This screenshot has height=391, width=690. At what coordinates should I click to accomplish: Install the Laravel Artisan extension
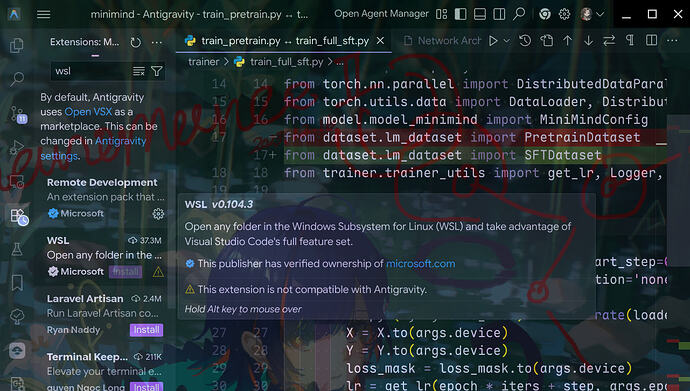(x=146, y=330)
